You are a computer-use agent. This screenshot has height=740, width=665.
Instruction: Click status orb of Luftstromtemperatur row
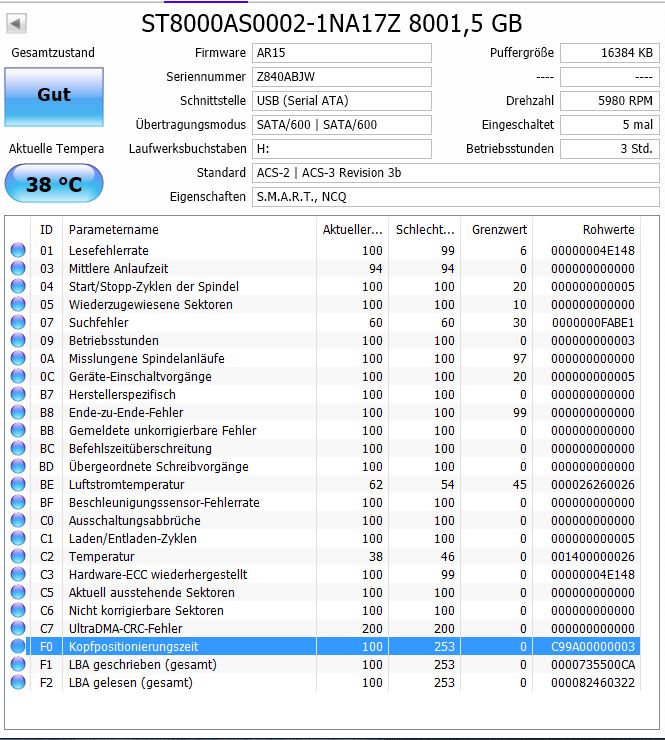click(18, 484)
